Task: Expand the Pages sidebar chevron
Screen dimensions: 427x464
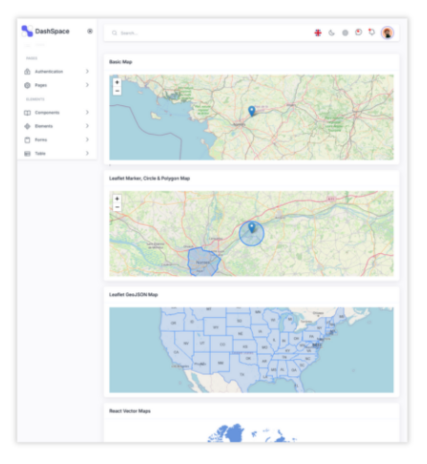Action: click(87, 85)
